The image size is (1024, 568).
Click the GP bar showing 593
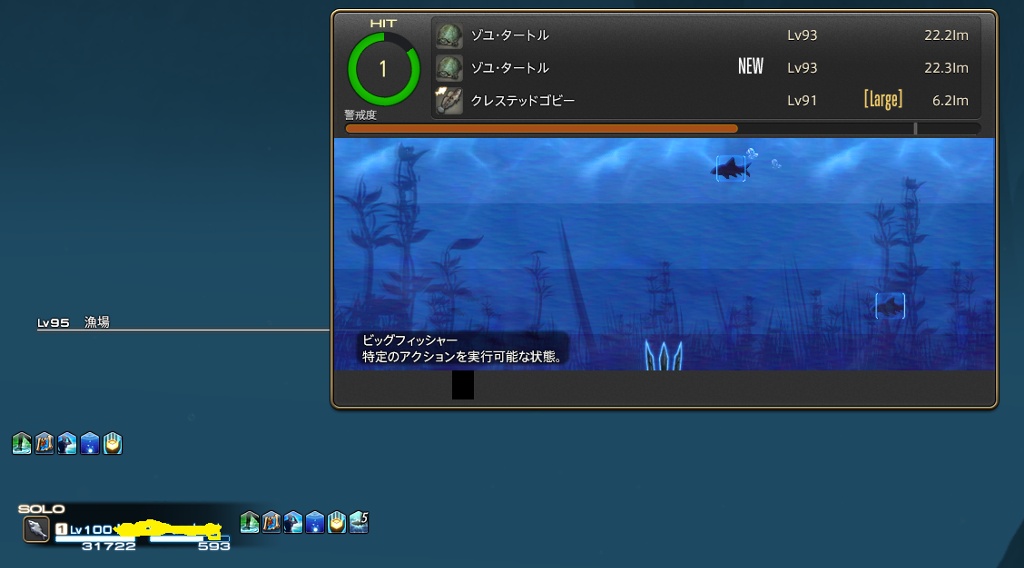tap(189, 539)
